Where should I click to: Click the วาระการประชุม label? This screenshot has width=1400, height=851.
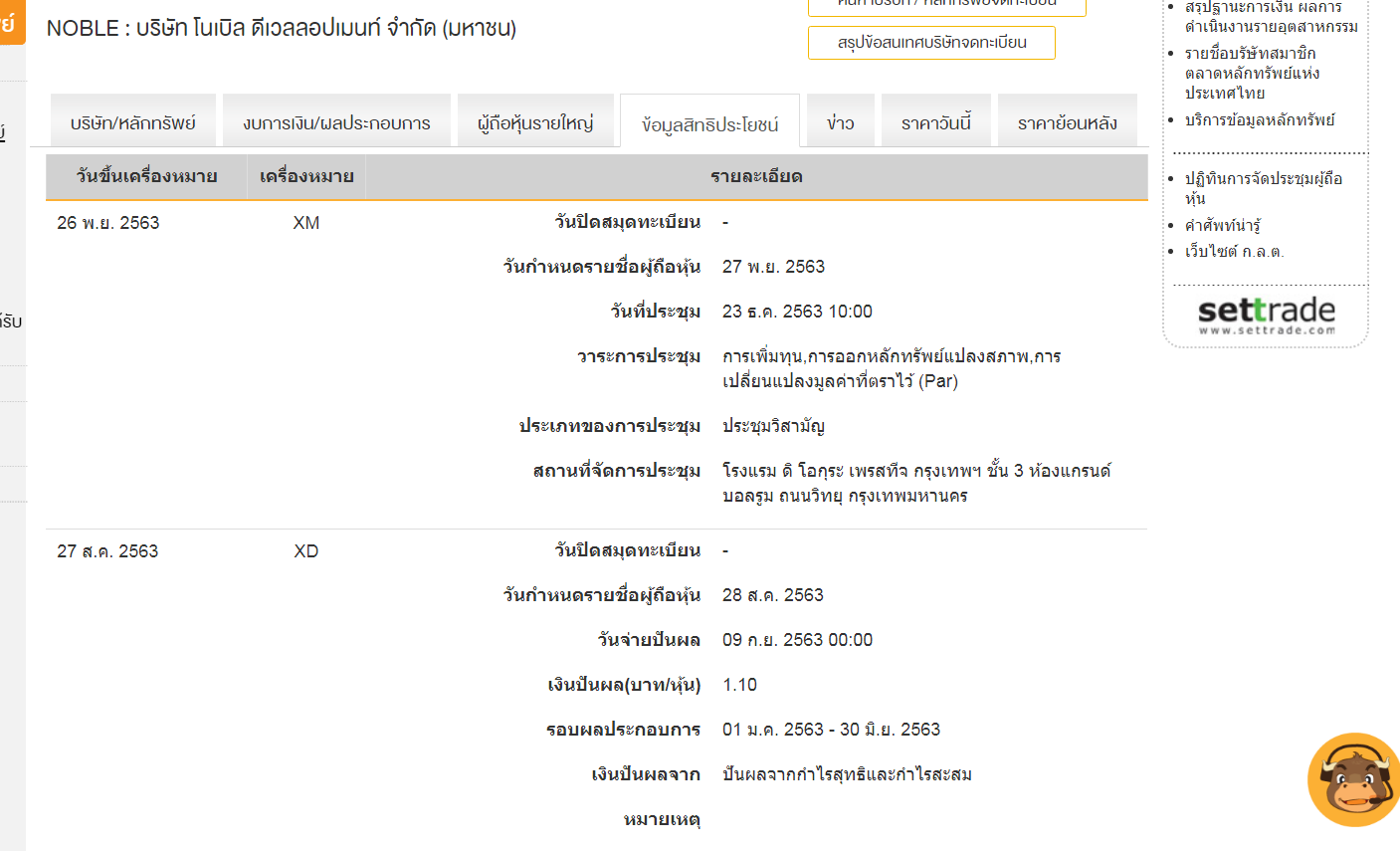(639, 356)
